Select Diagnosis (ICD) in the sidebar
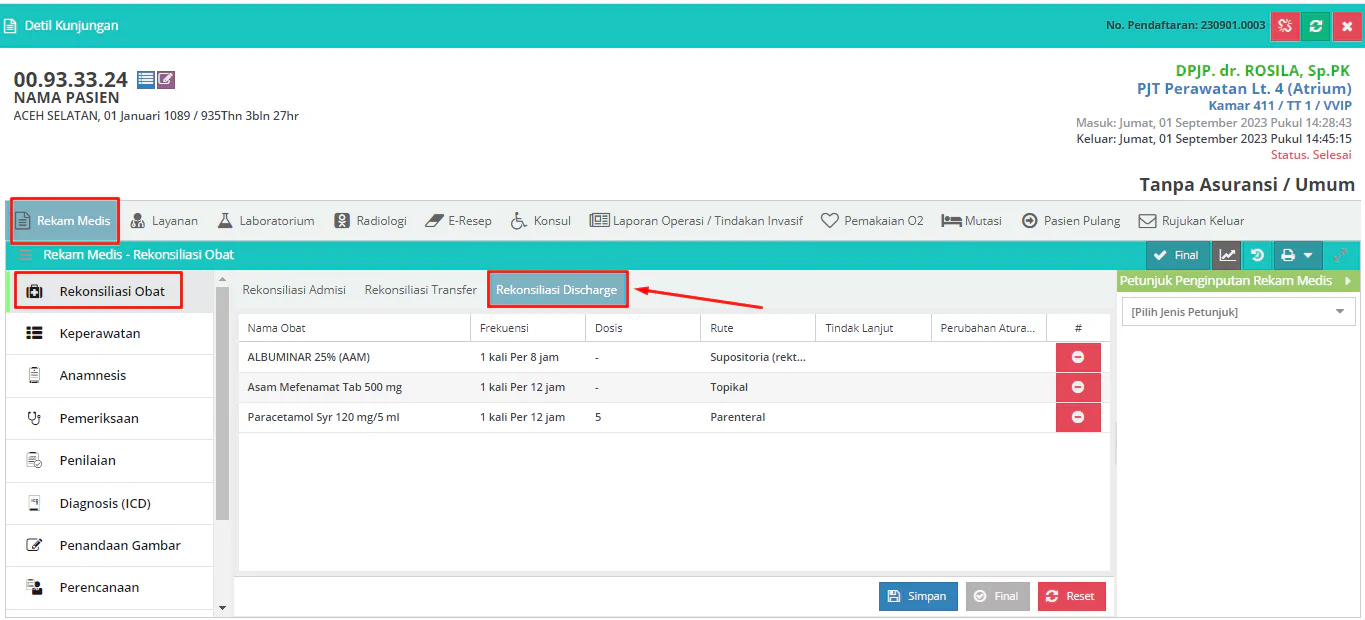1365x620 pixels. [110, 504]
